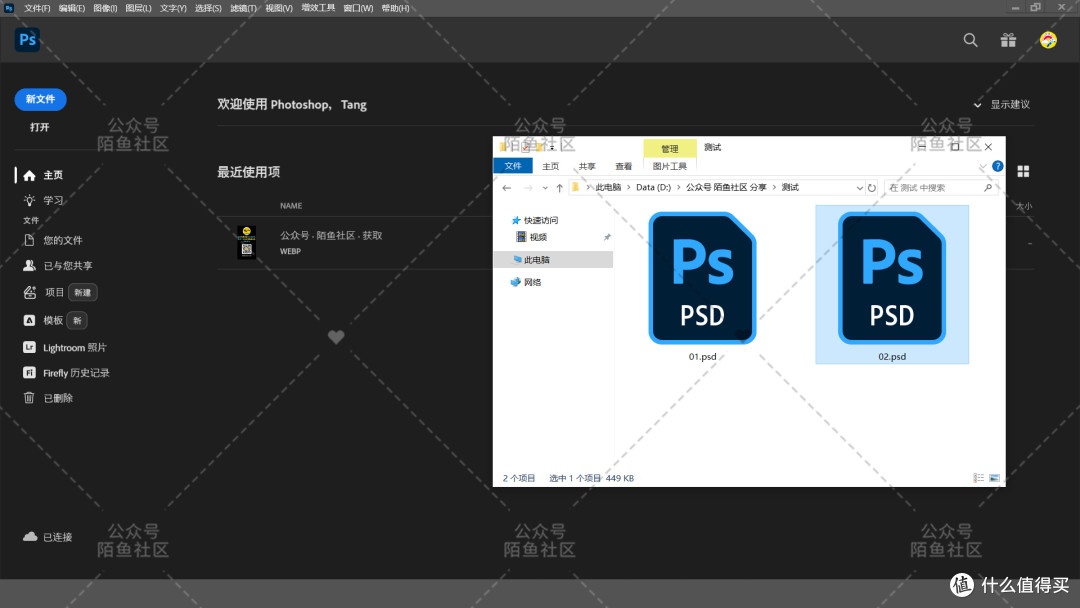Open 您的文件 in sidebar

(52, 240)
